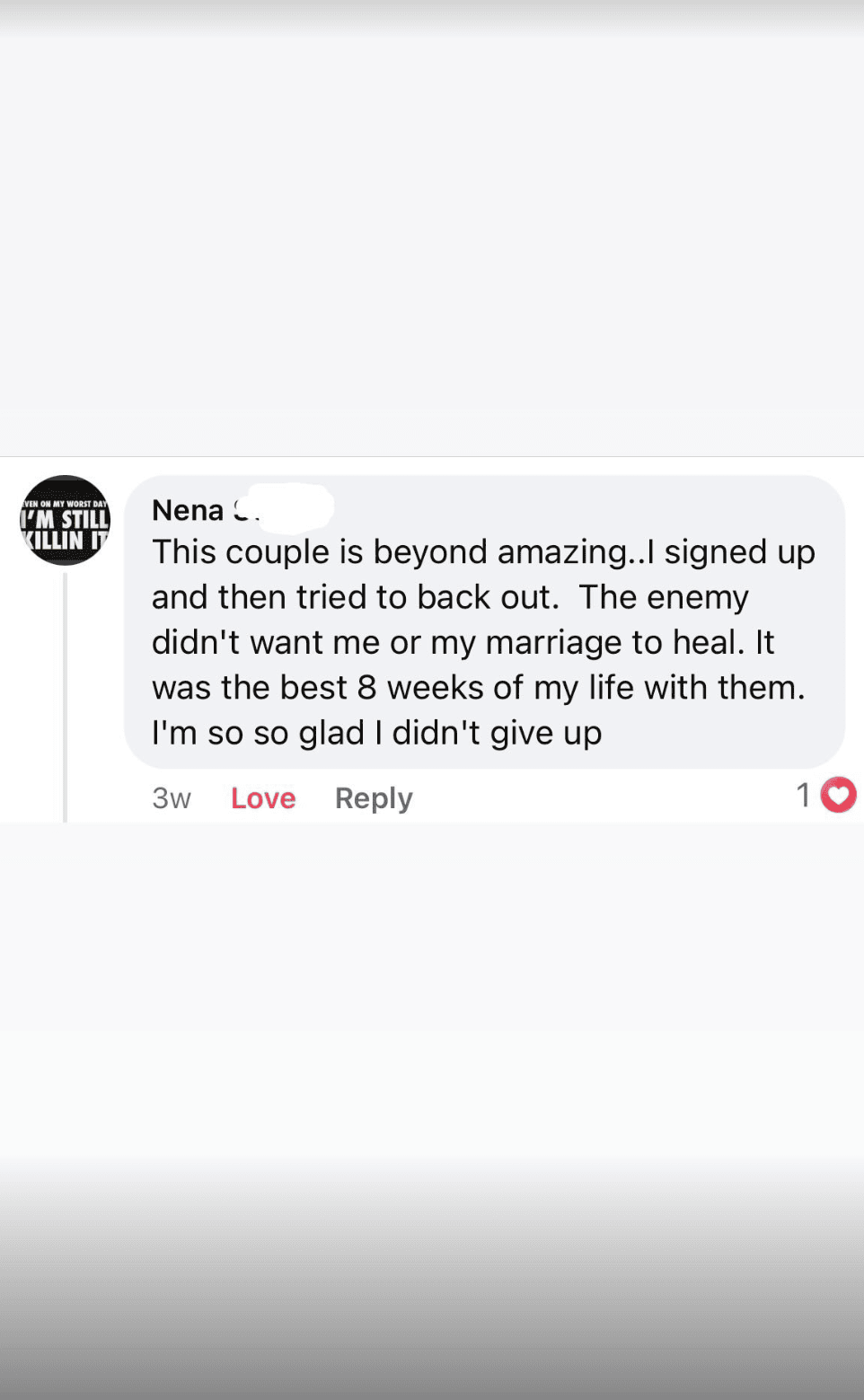The height and width of the screenshot is (1400, 864).
Task: Click blank space between Reply and reaction count
Action: 602,798
